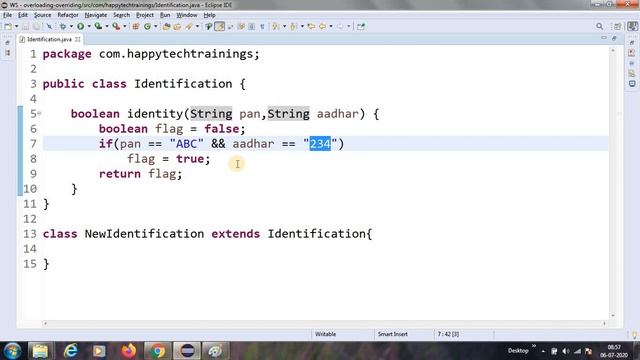
Task: Collapse the identity method fold marker
Action: click(x=40, y=113)
